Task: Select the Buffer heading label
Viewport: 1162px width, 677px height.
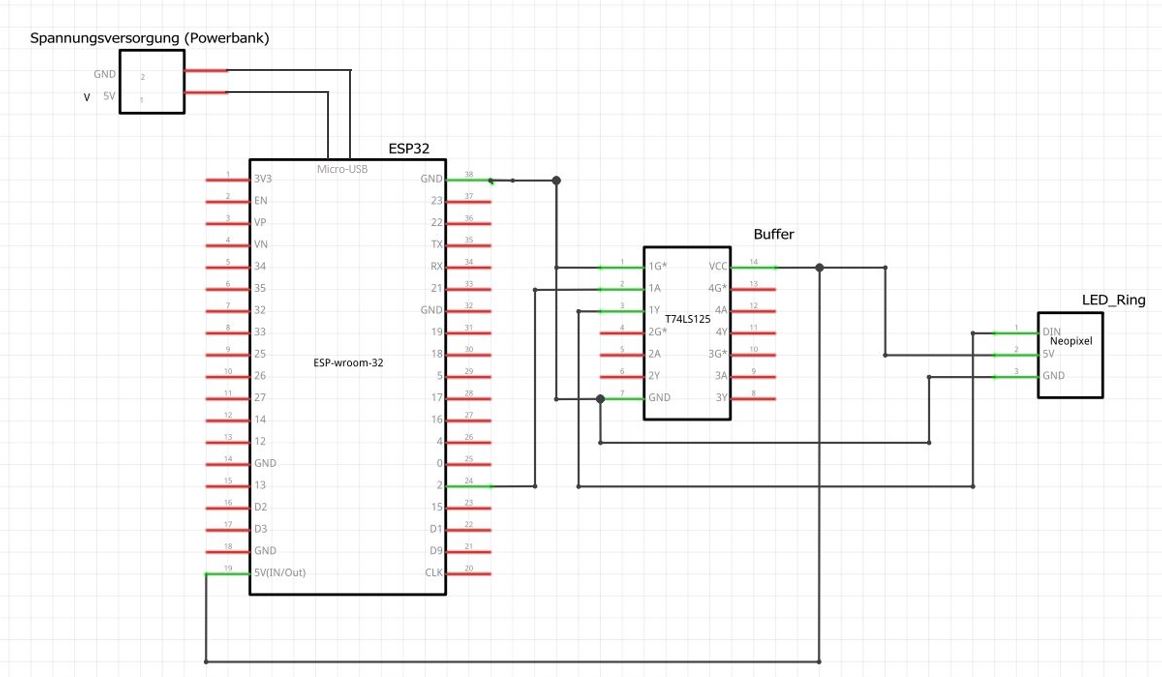Action: (775, 234)
